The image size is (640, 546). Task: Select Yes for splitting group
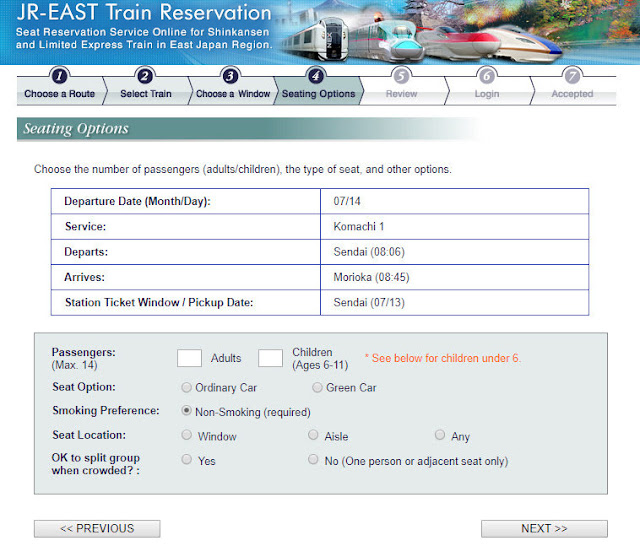click(x=187, y=459)
